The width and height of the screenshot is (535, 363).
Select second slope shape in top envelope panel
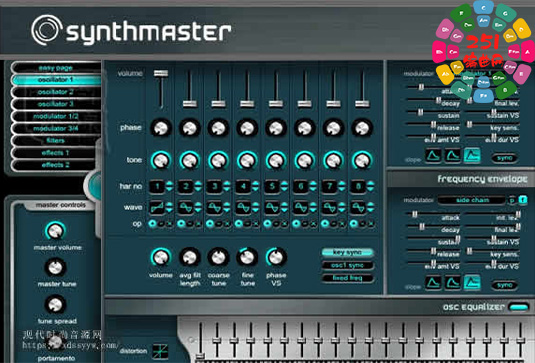[452, 156]
